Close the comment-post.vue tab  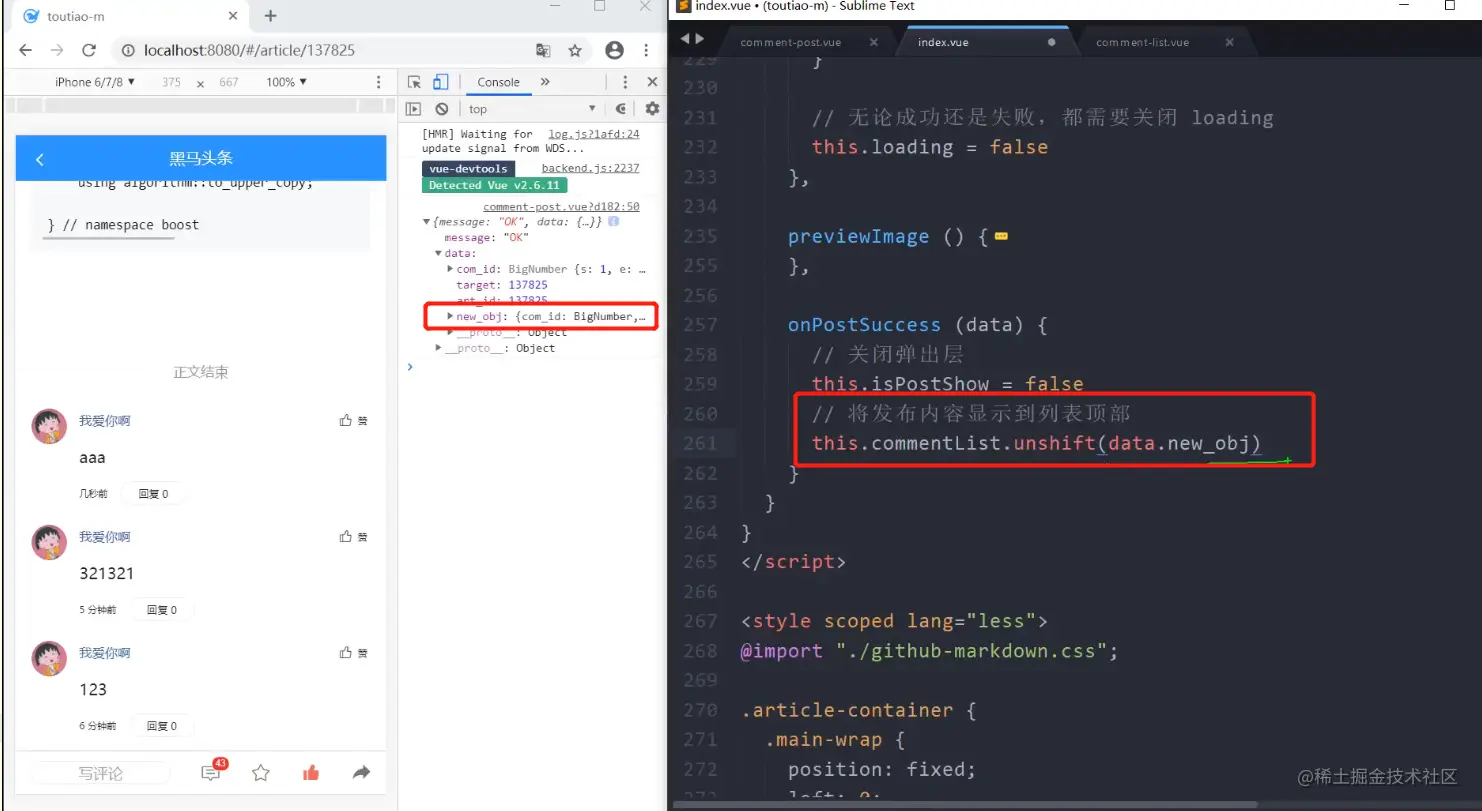(x=874, y=42)
